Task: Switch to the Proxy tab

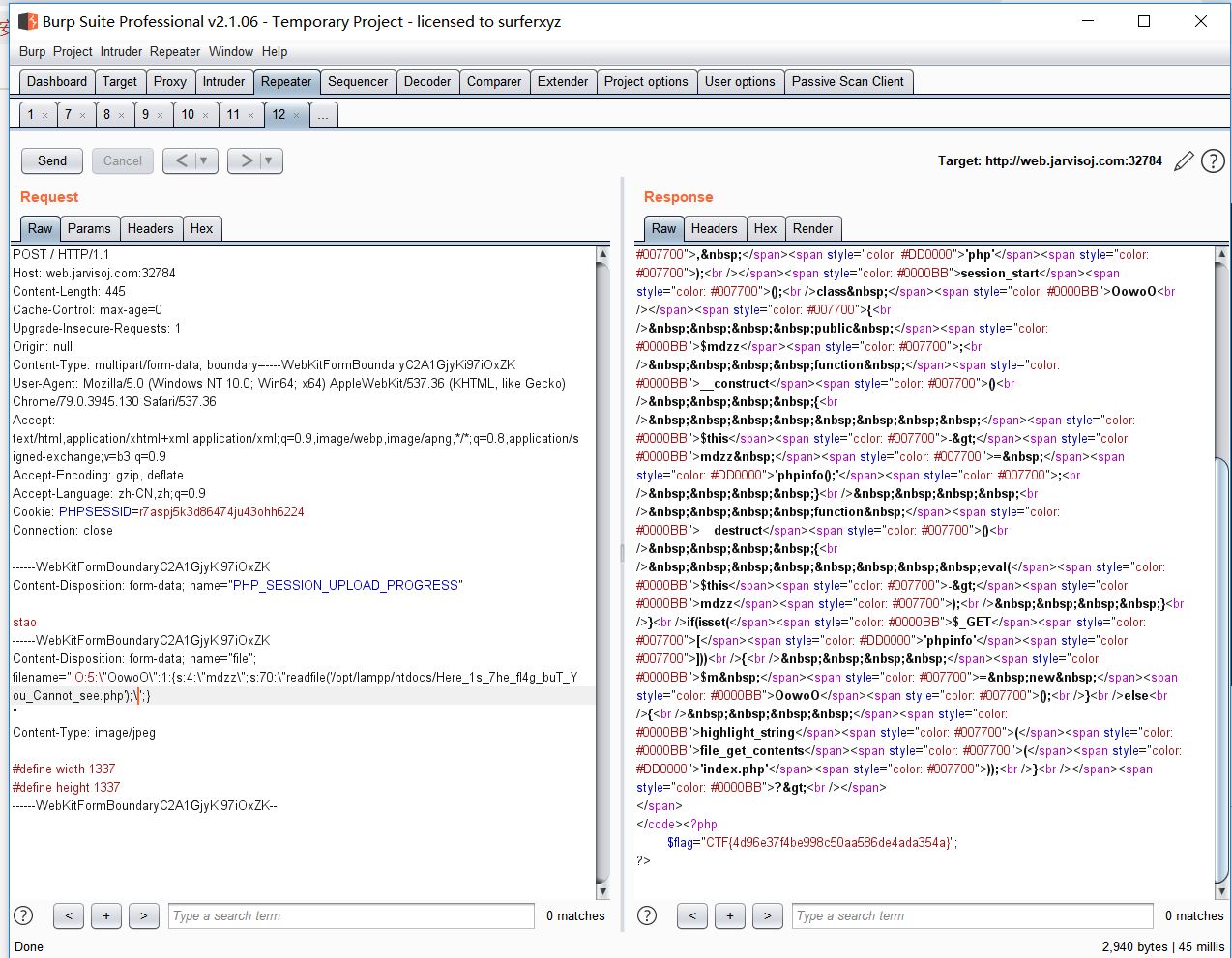Action: click(170, 81)
